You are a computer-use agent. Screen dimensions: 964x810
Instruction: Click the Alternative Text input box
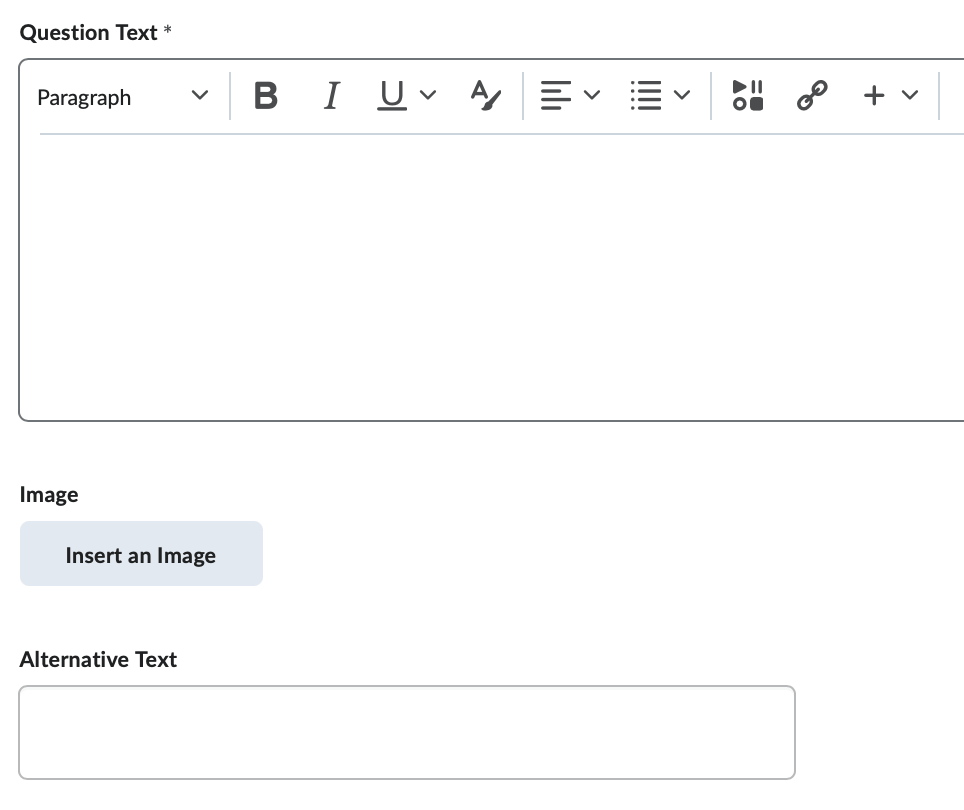[x=406, y=731]
